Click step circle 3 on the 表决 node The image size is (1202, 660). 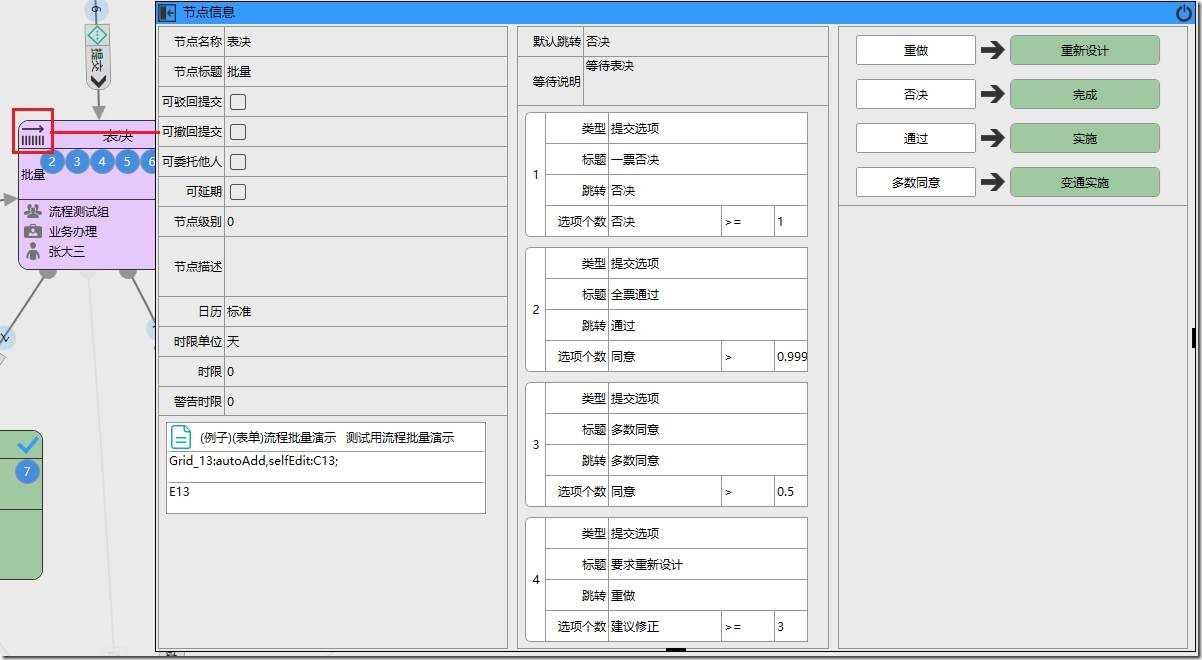pyautogui.click(x=78, y=161)
